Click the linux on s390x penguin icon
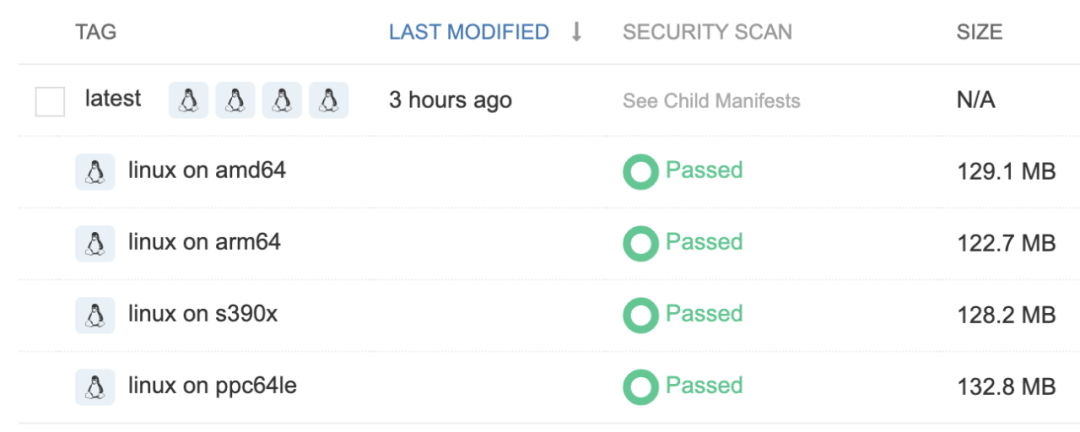Viewport: 1080px width, 432px height. 95,315
